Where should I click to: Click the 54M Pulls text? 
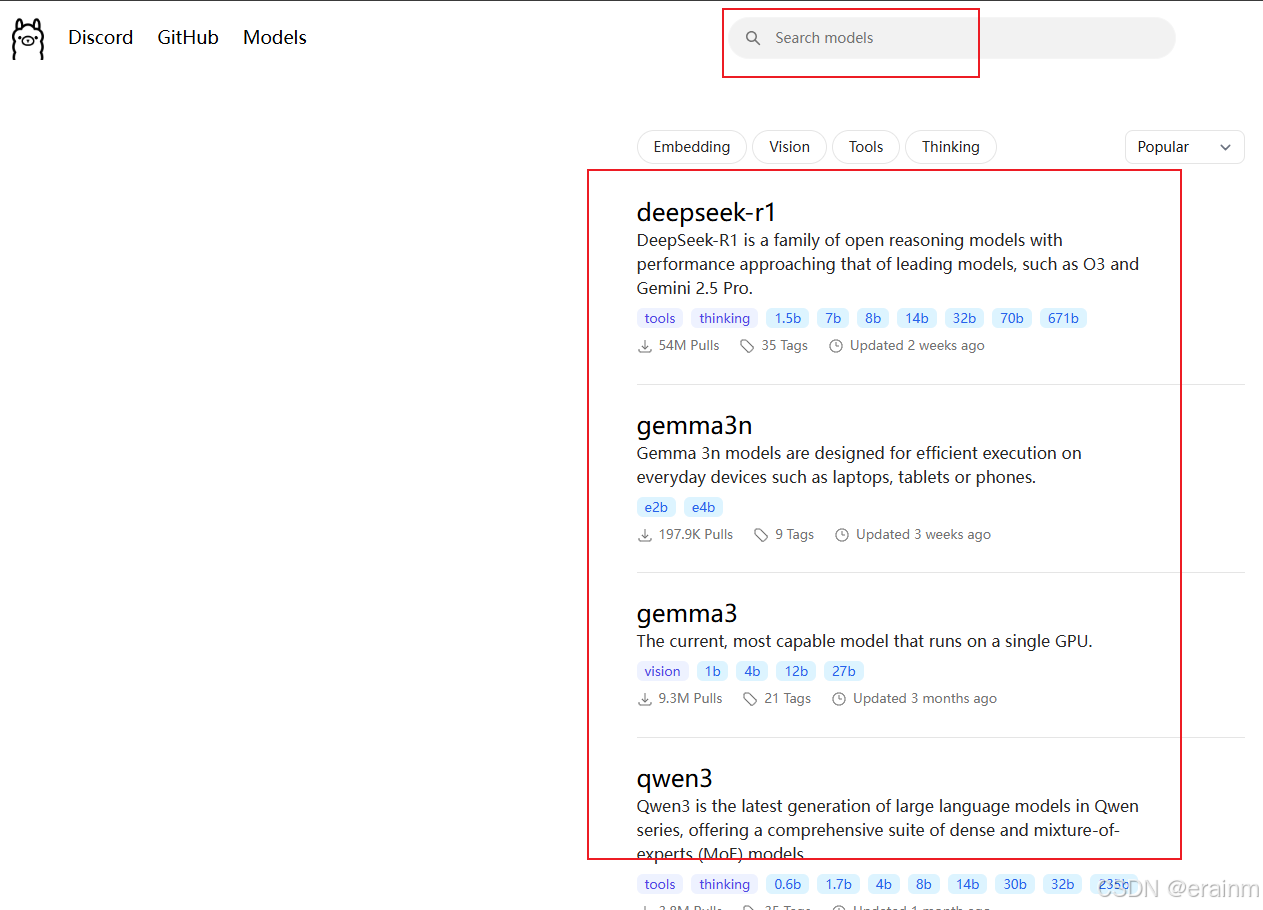point(689,346)
